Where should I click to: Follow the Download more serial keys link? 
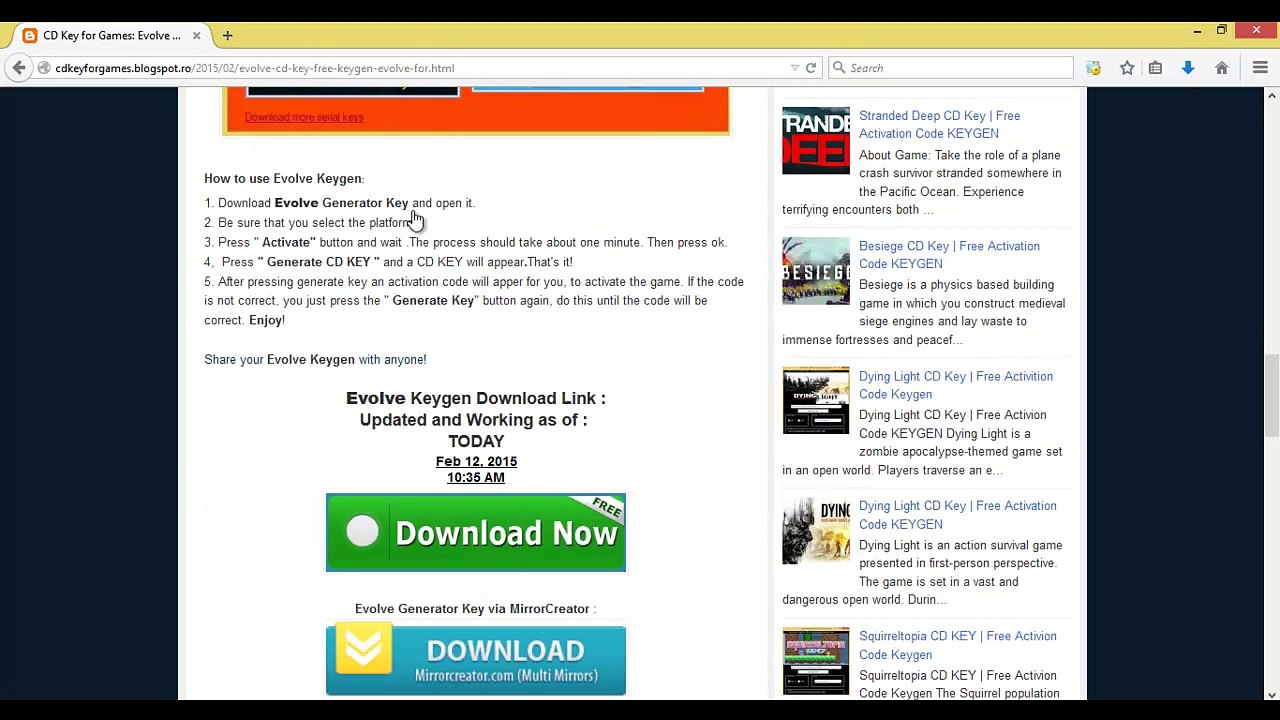(304, 117)
